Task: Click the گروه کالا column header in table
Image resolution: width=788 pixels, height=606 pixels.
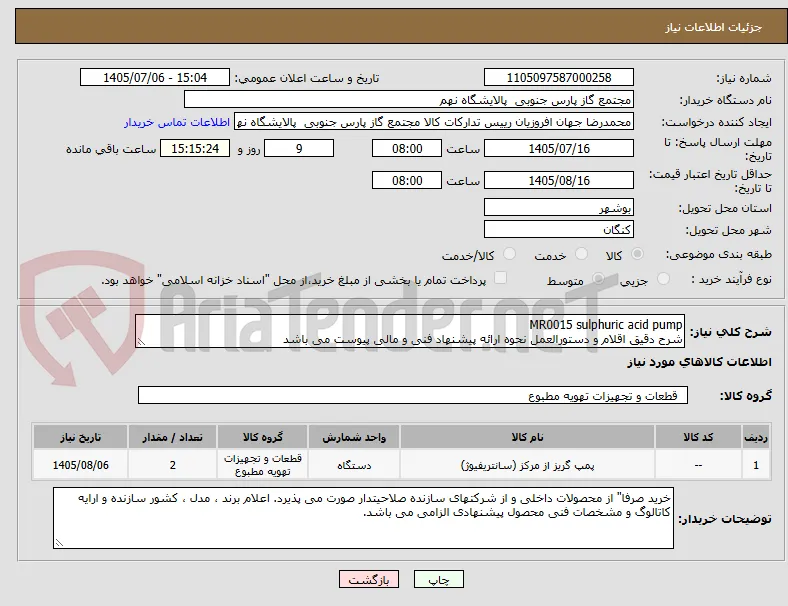Action: click(262, 437)
